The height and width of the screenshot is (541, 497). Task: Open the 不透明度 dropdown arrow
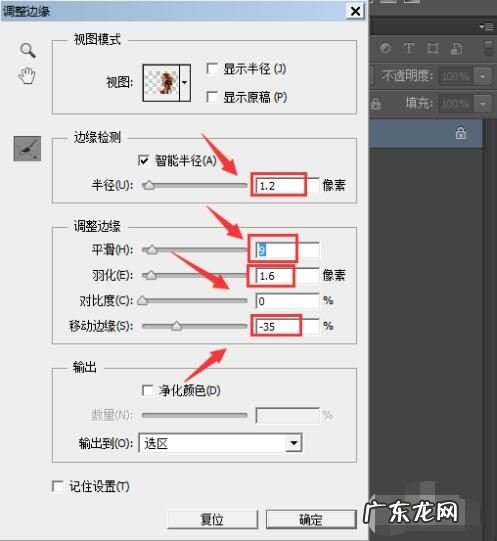pyautogui.click(x=483, y=76)
